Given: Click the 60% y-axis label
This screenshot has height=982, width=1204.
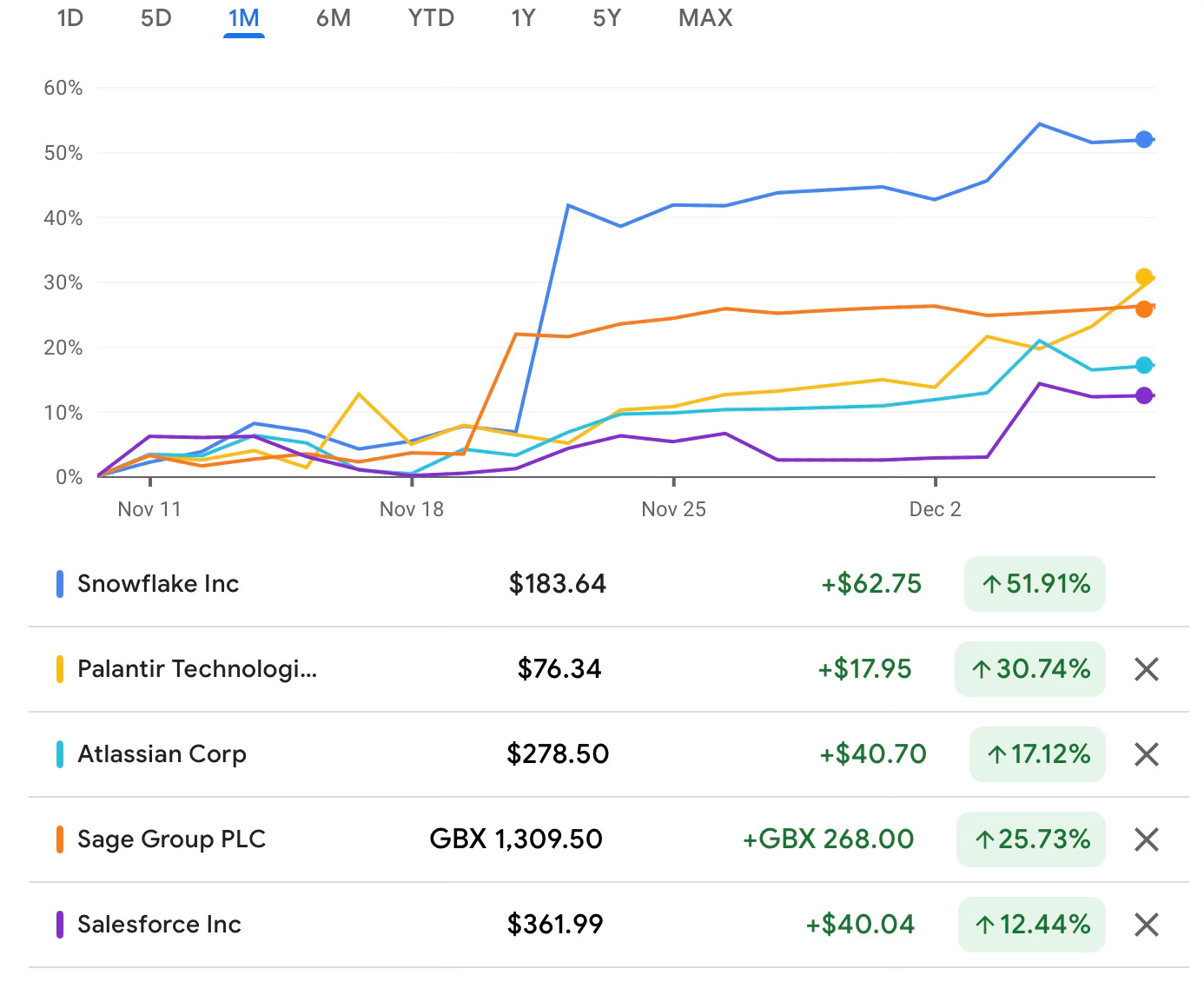Looking at the screenshot, I should [x=63, y=88].
